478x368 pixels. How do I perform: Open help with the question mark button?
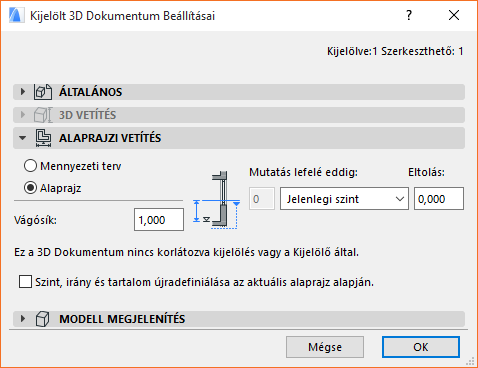coord(409,15)
